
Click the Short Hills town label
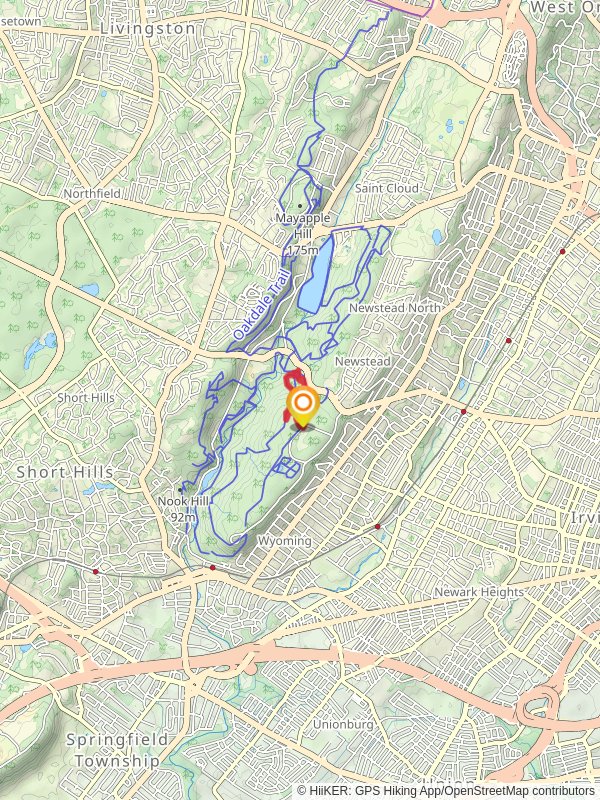tap(65, 472)
